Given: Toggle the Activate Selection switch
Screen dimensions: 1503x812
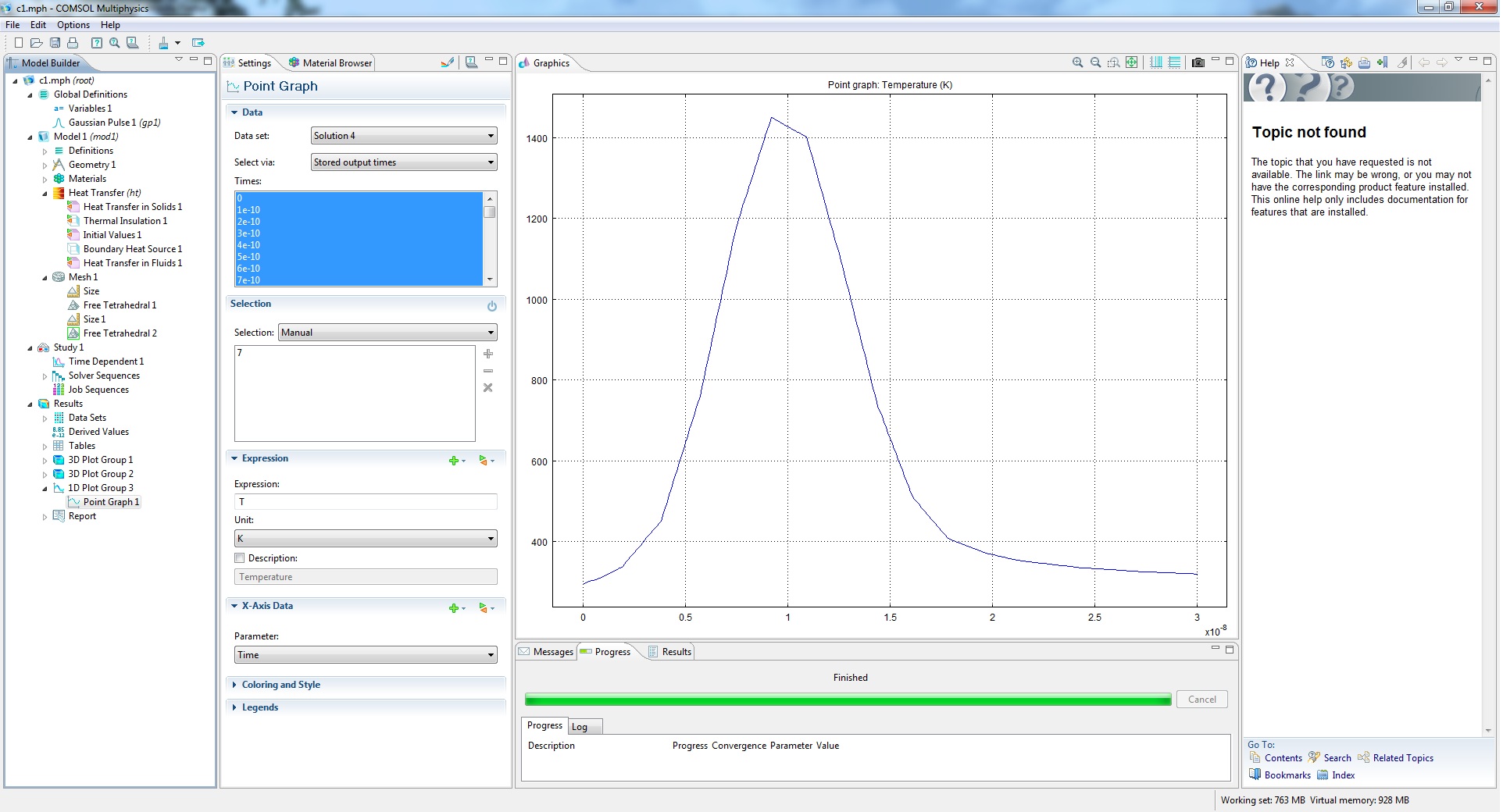Looking at the screenshot, I should 491,306.
